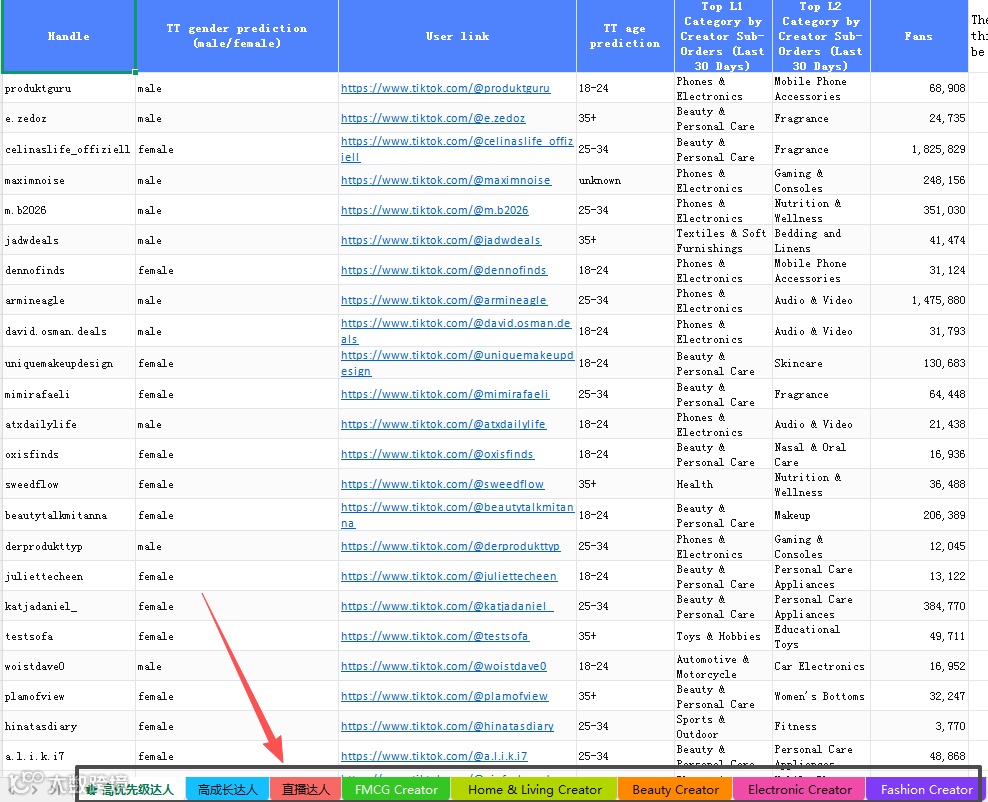Open the hinatasdiary TikTok link

point(447,726)
